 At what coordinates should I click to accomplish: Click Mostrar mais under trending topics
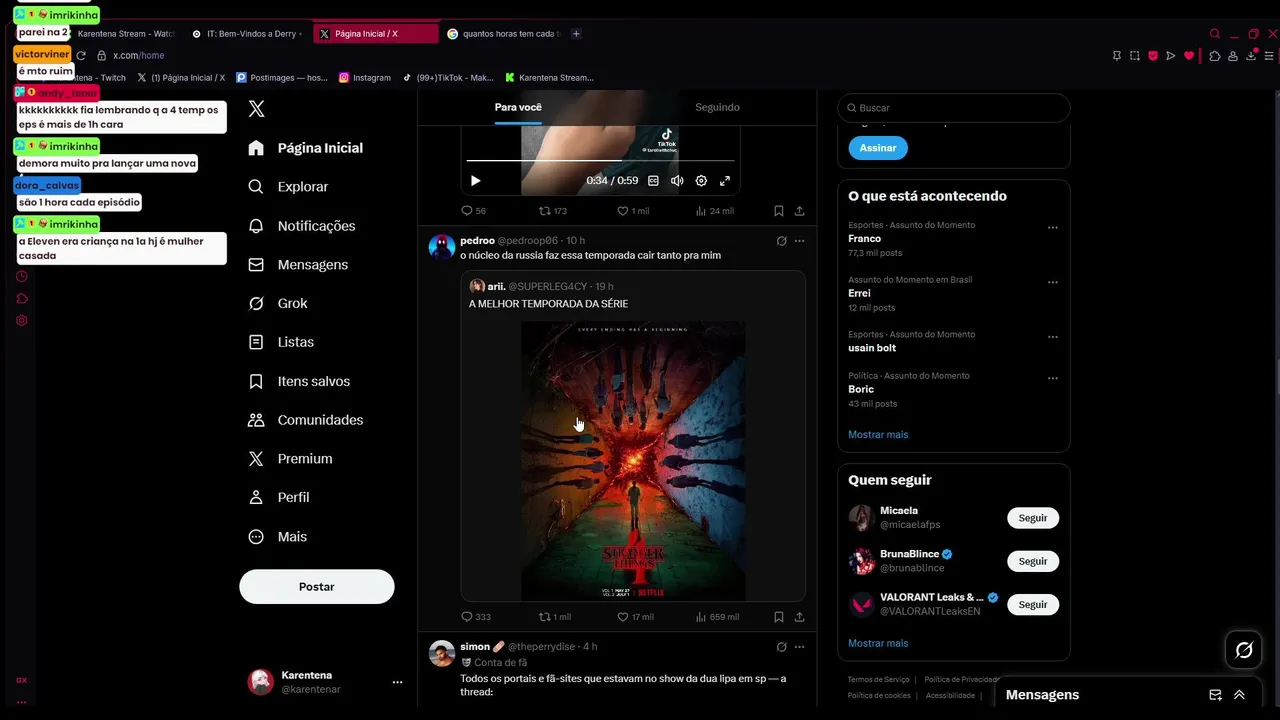point(878,435)
